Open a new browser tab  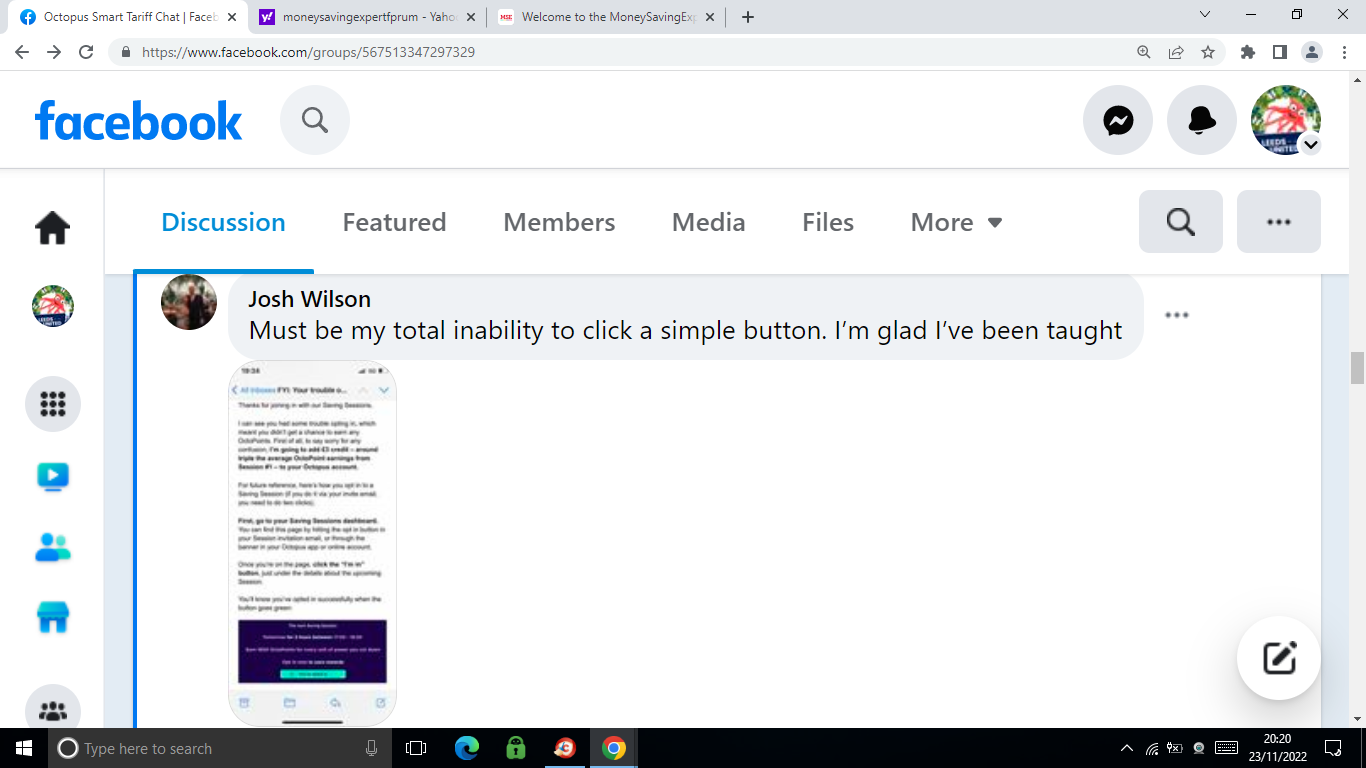(x=748, y=17)
